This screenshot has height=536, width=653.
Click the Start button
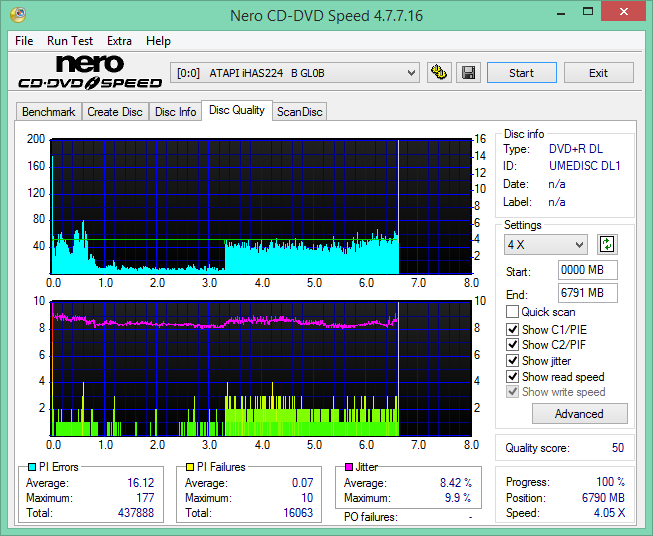(521, 73)
